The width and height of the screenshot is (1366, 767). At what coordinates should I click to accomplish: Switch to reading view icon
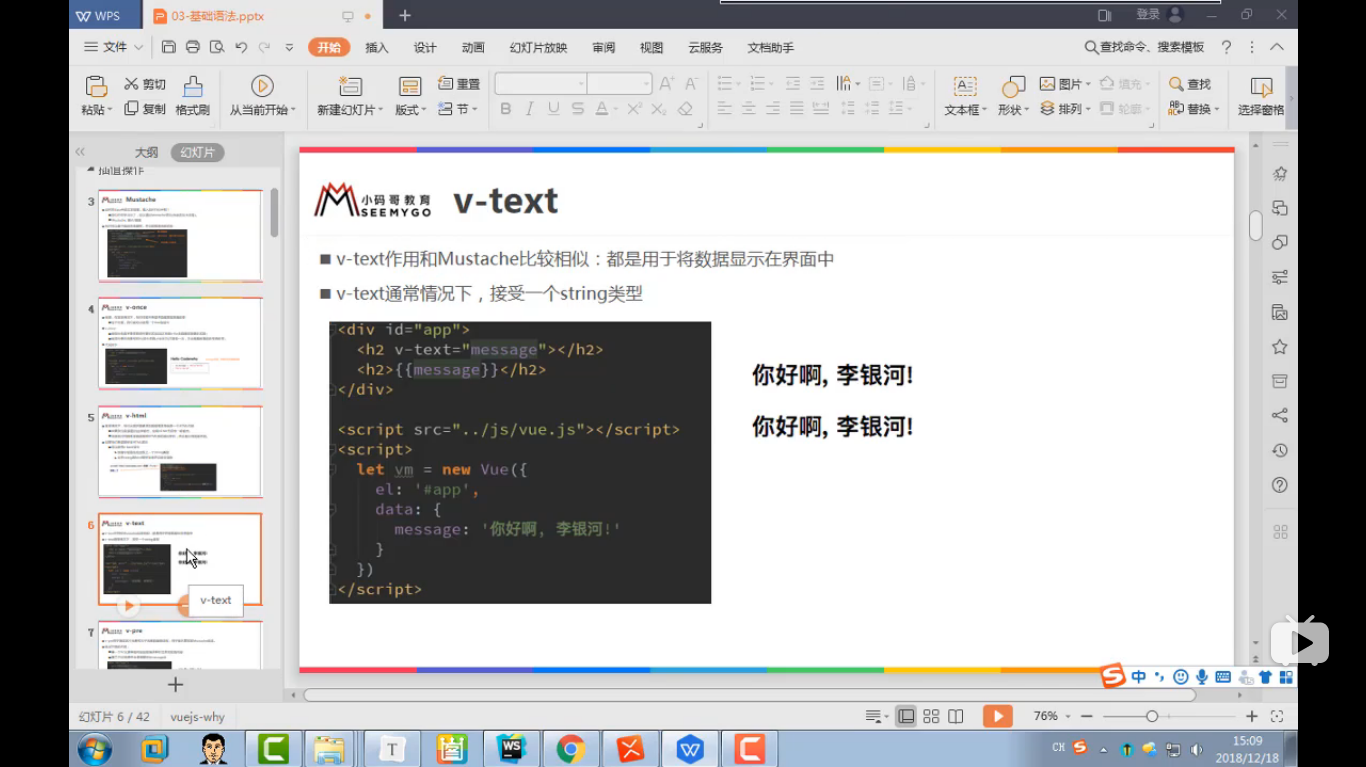tap(955, 716)
